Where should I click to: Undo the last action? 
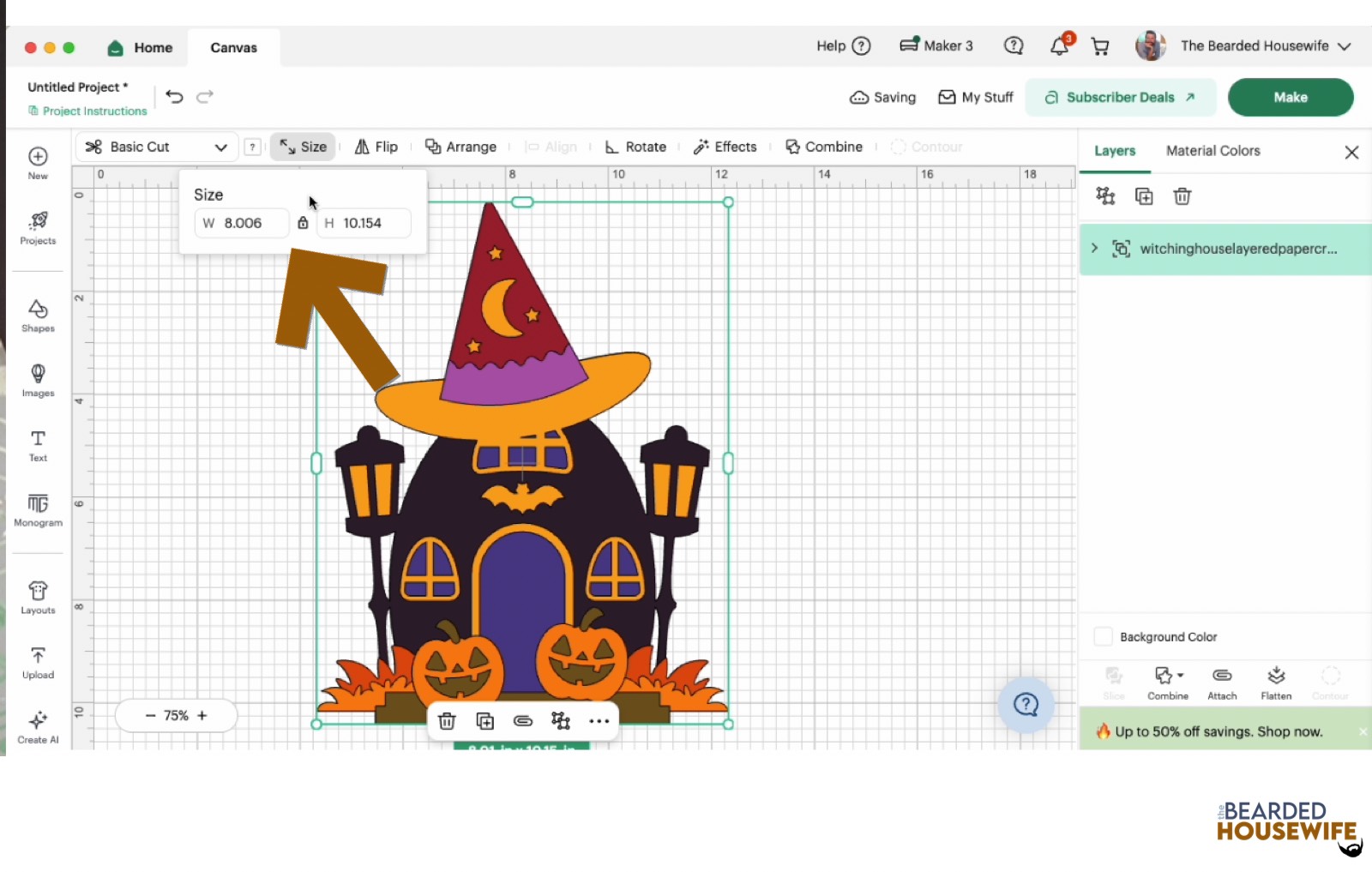pyautogui.click(x=175, y=97)
